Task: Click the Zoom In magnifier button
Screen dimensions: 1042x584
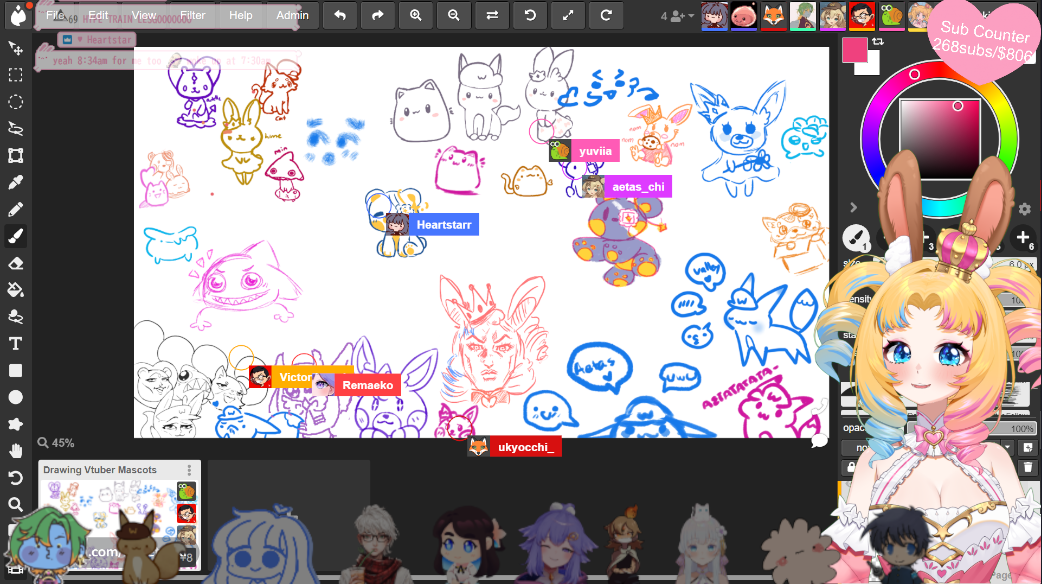Action: 416,15
